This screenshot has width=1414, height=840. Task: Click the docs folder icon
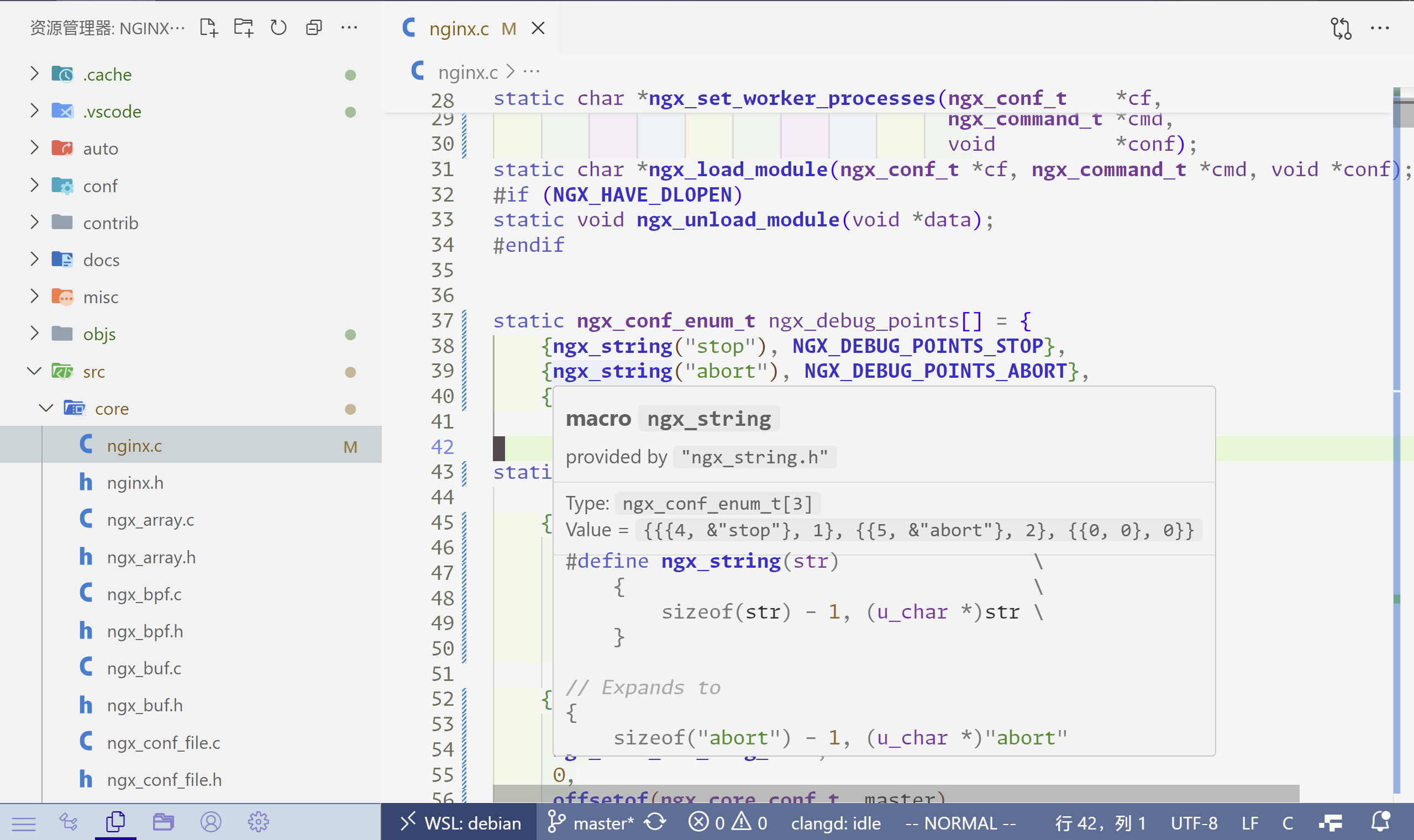tap(62, 259)
